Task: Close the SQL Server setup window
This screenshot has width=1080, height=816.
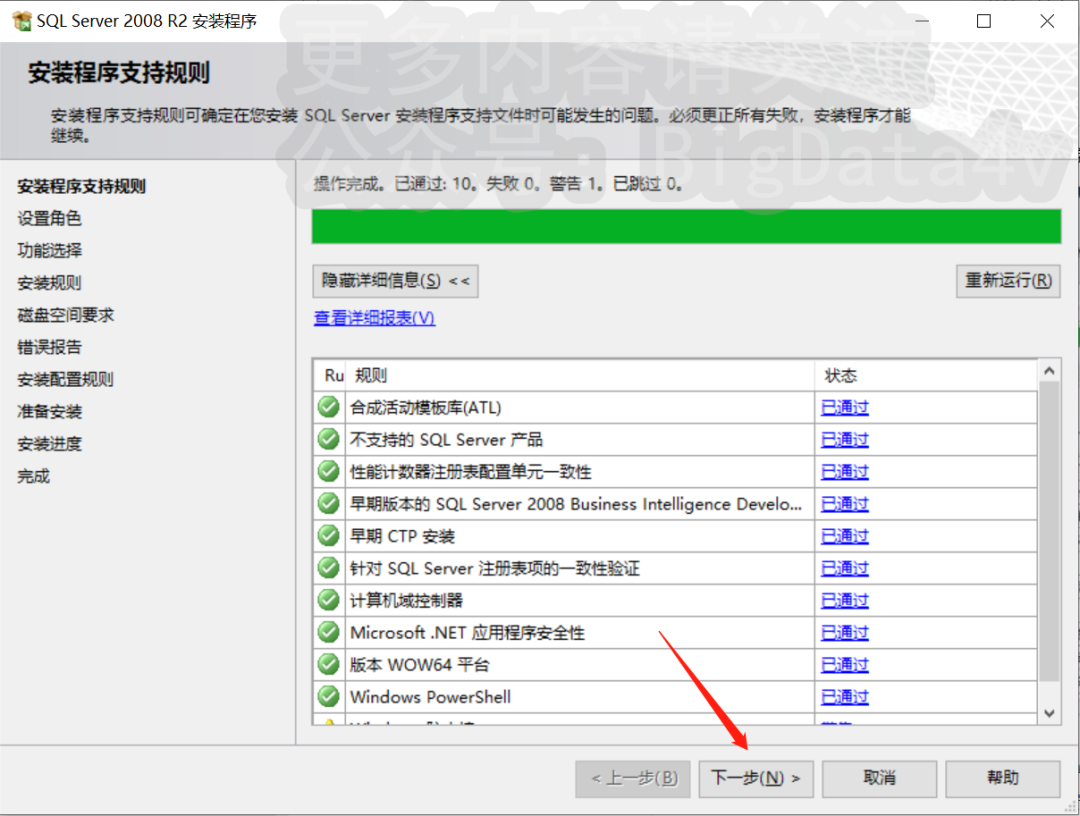Action: click(1047, 21)
